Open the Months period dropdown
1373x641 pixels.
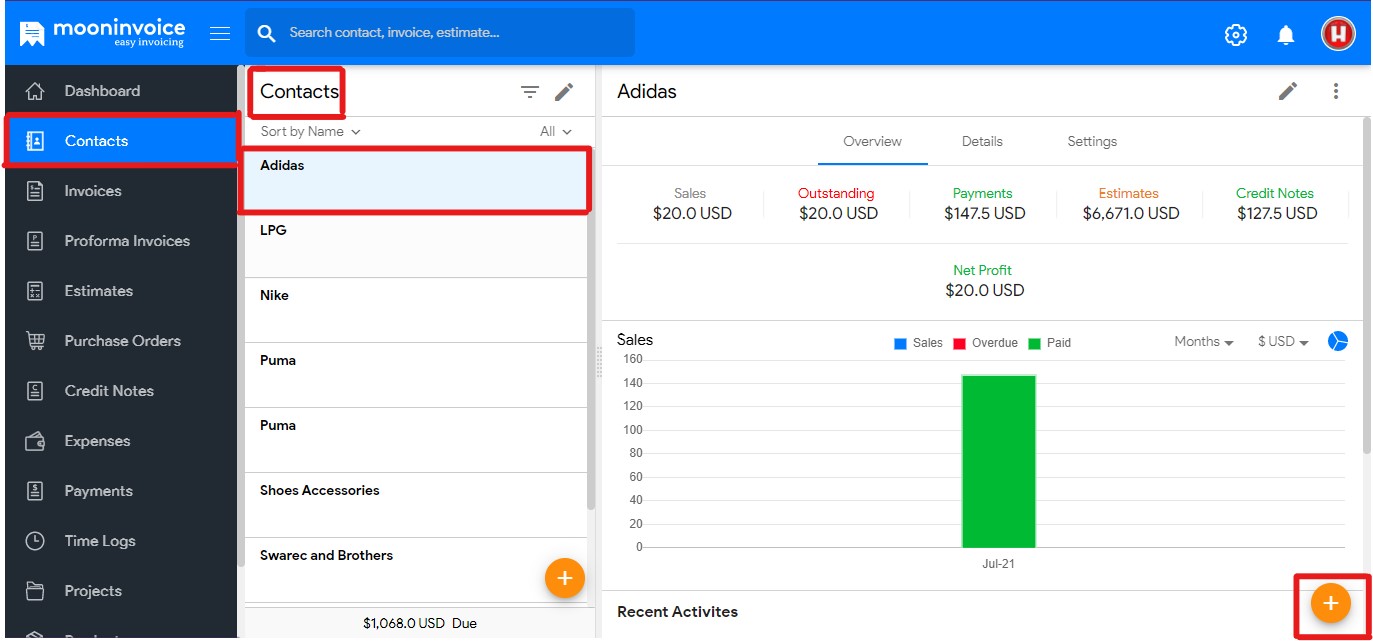(x=1204, y=342)
